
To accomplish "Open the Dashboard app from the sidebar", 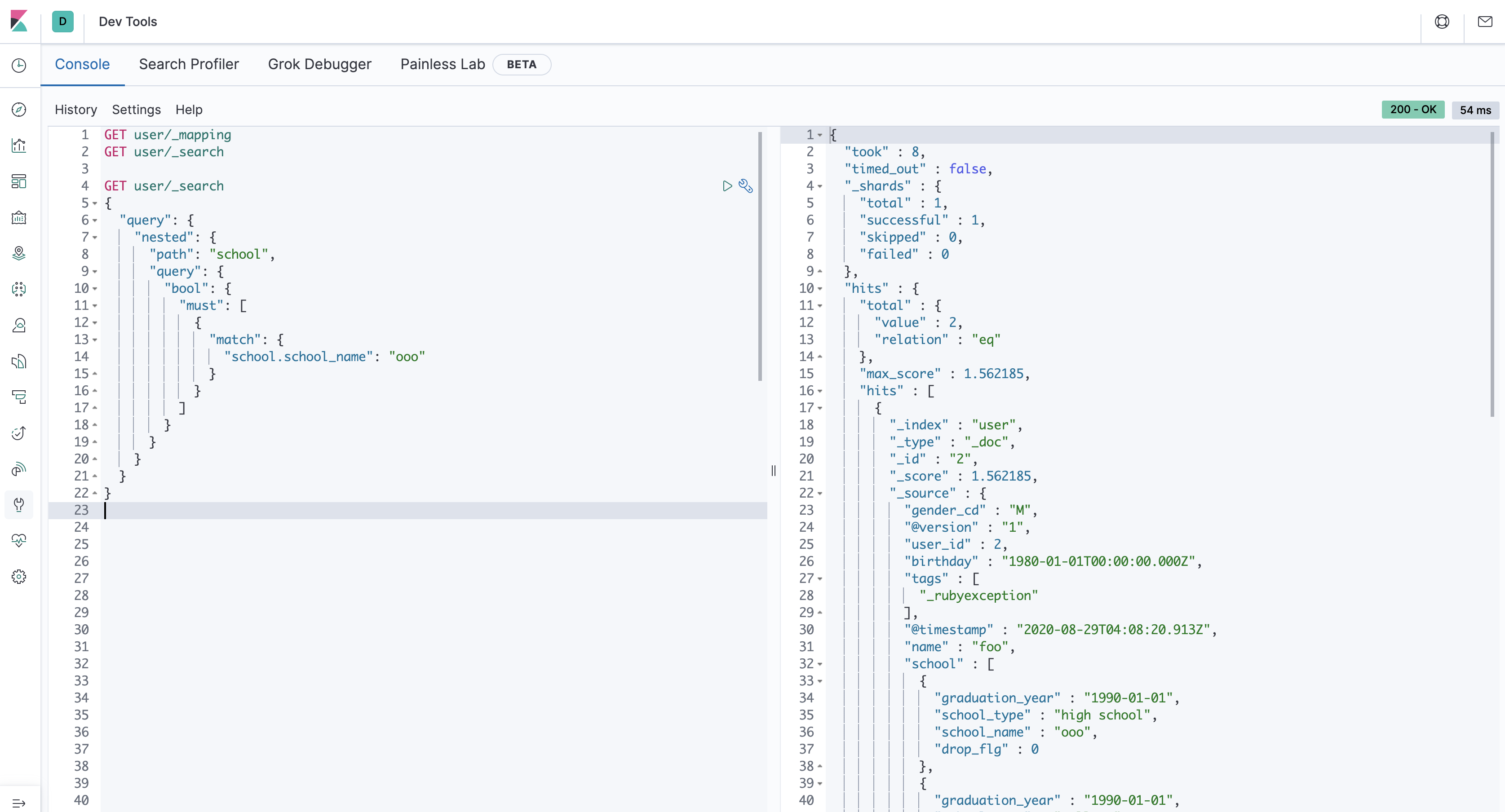I will 19,181.
